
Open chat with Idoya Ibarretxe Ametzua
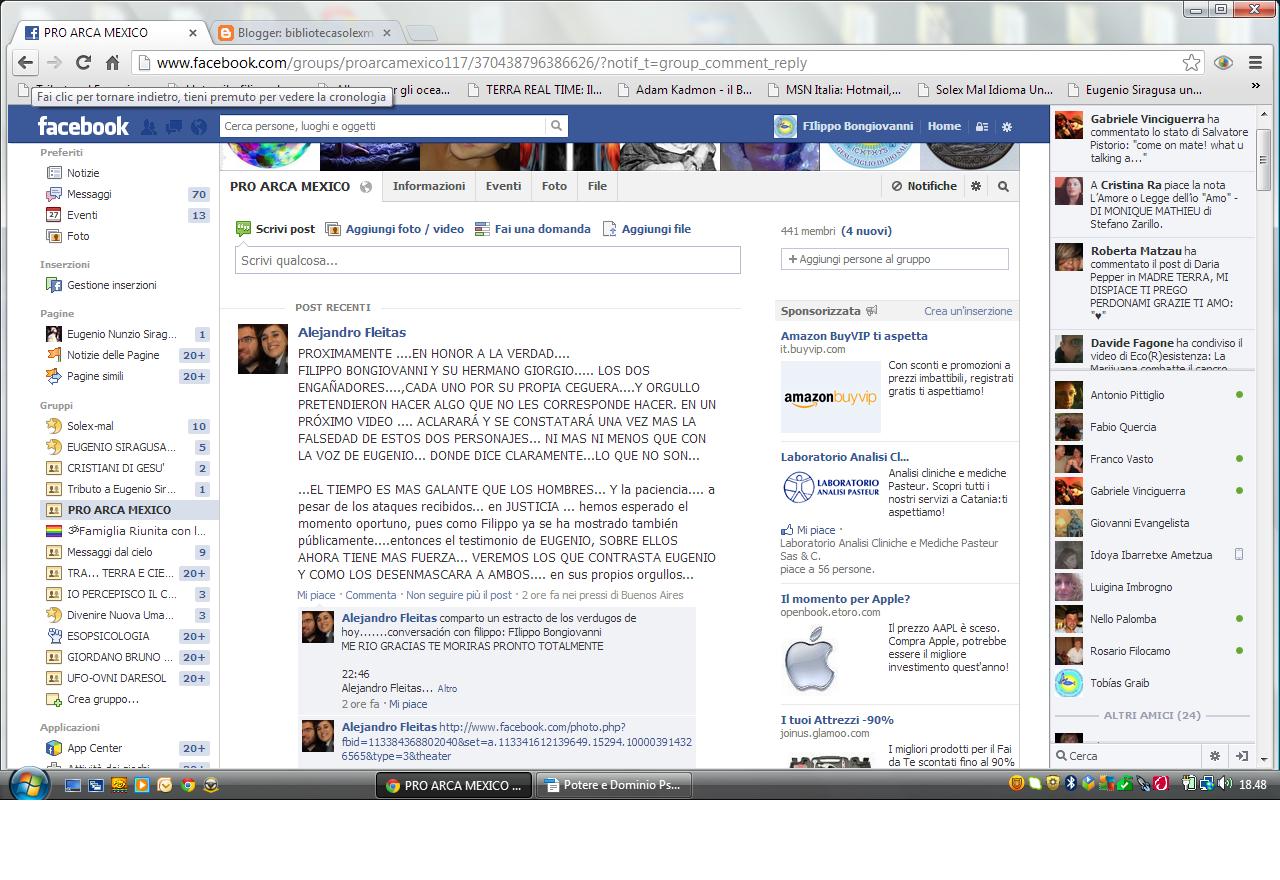(x=1151, y=555)
